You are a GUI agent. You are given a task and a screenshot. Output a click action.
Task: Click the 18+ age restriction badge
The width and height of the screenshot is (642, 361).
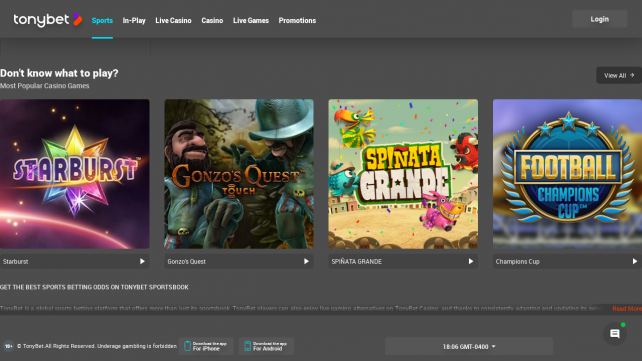pos(8,346)
